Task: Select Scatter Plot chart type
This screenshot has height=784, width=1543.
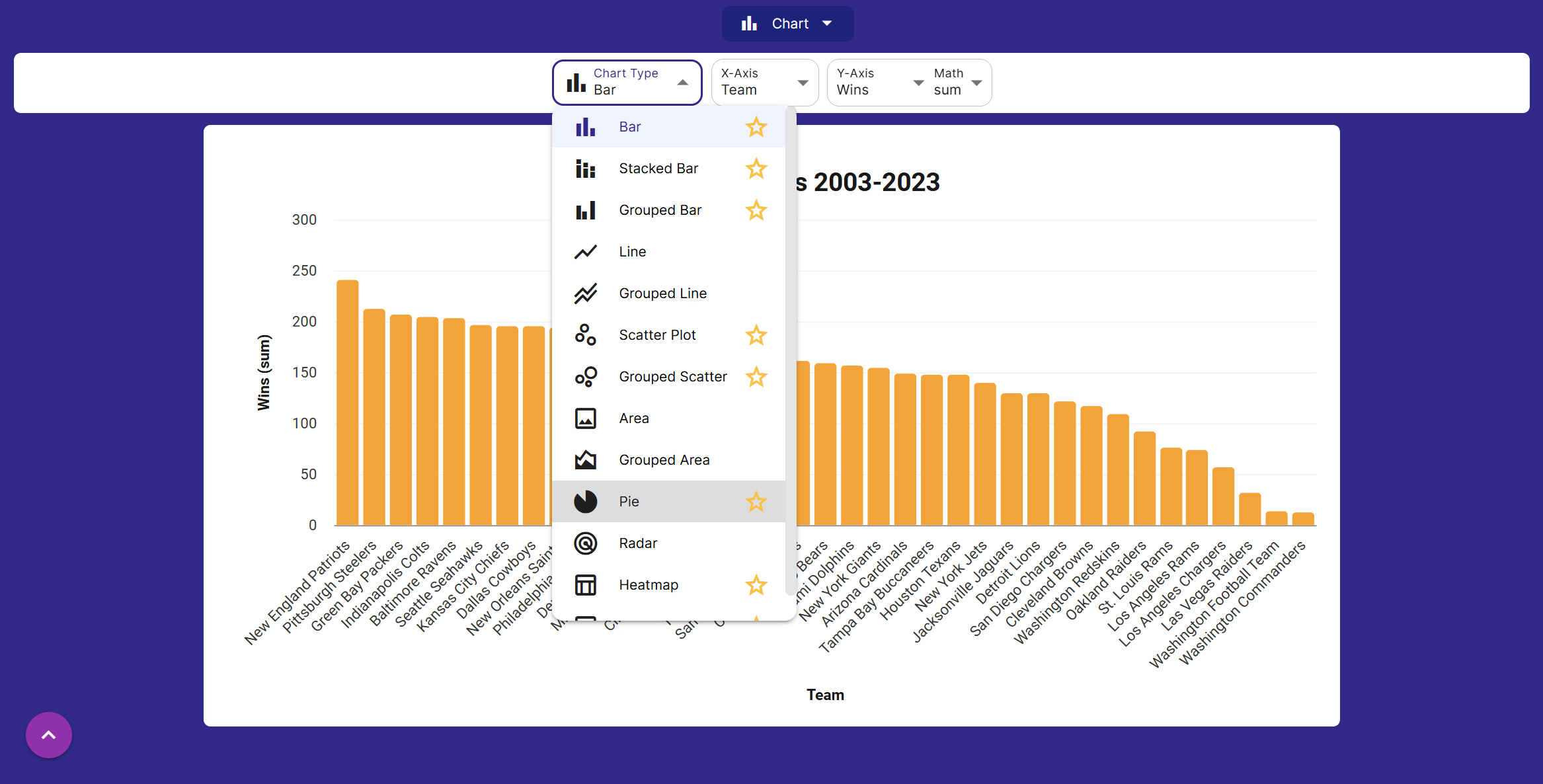Action: click(x=668, y=335)
